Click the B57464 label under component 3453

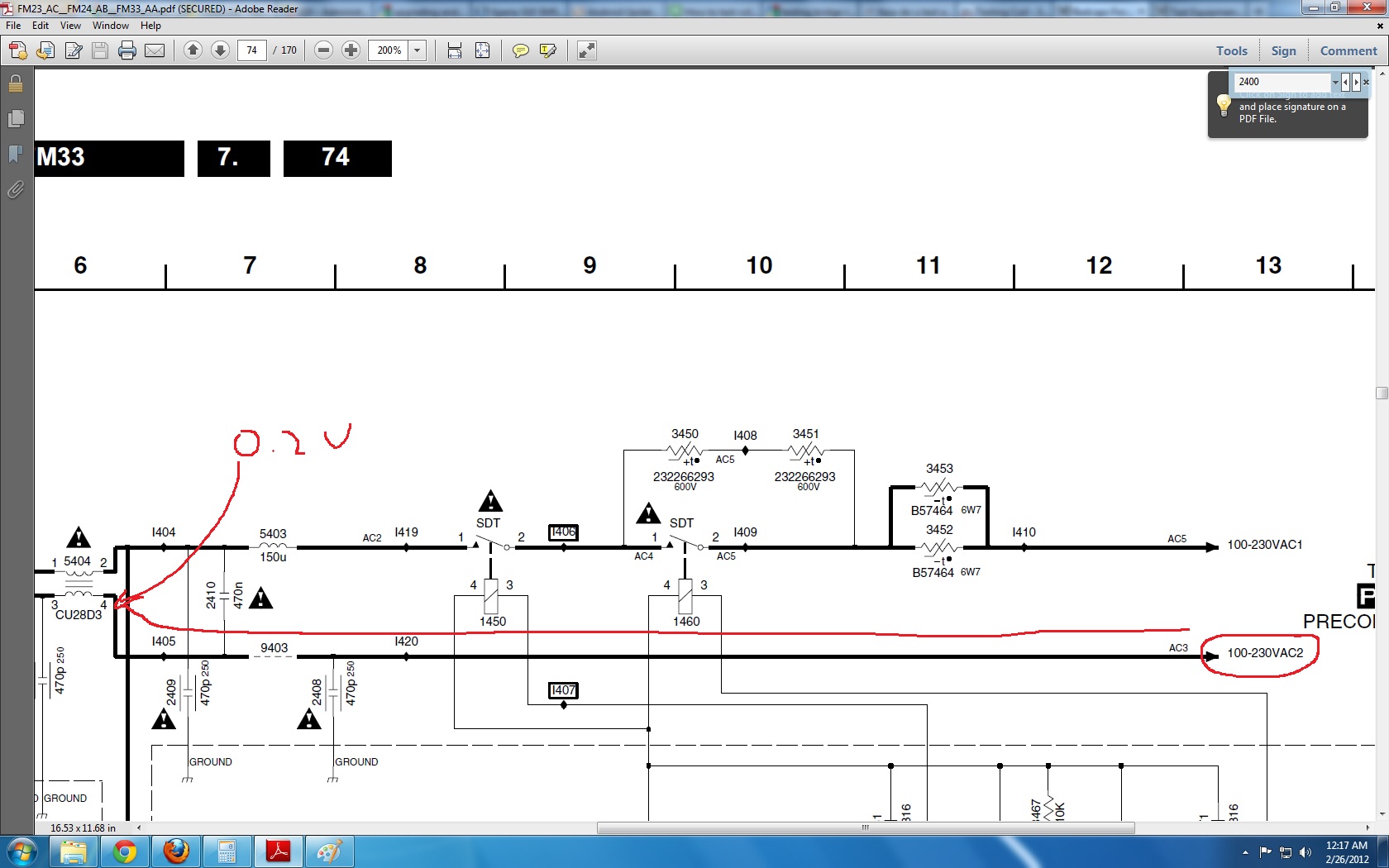click(932, 511)
